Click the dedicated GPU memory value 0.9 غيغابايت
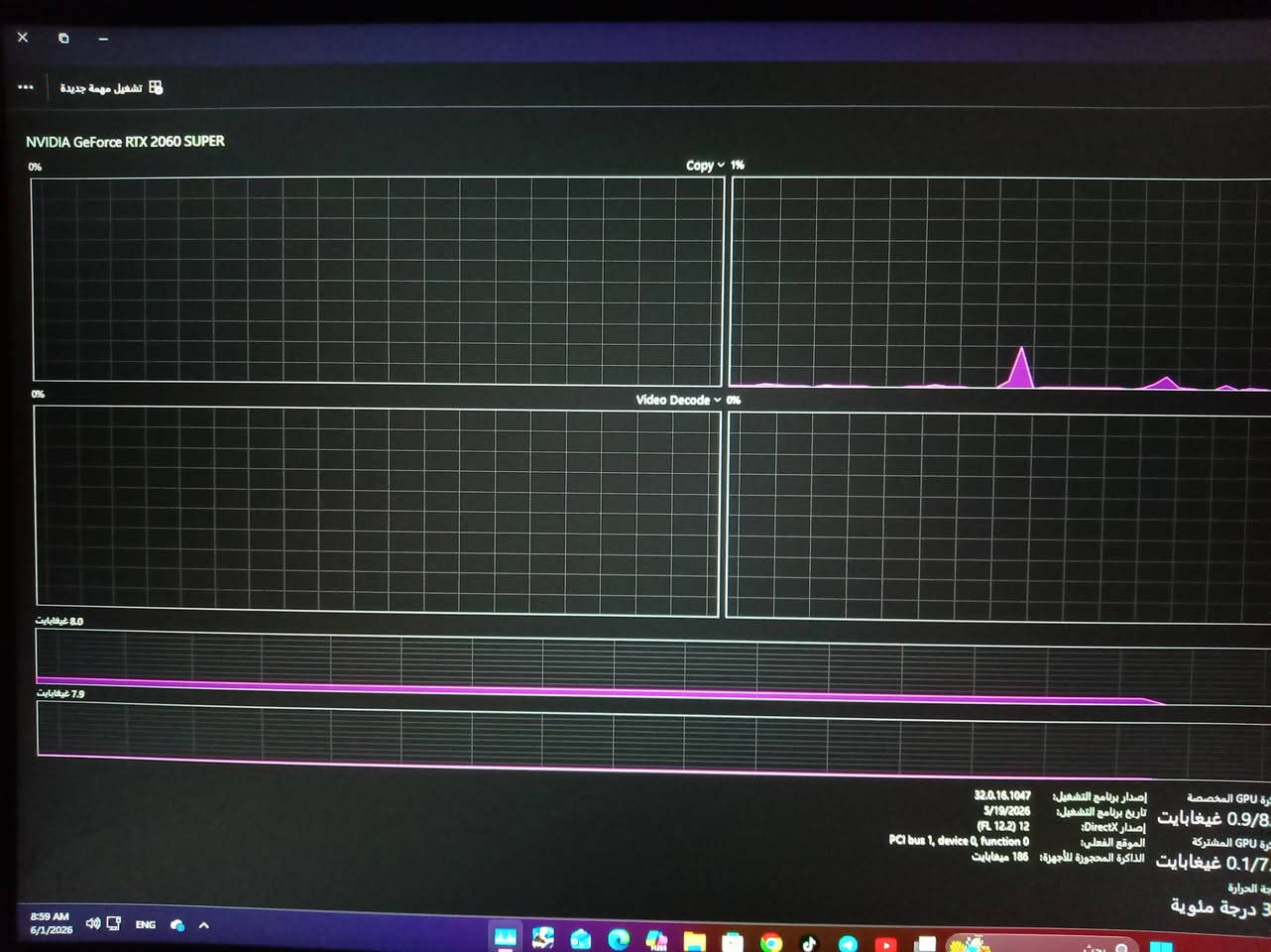1271x952 pixels. coord(1213,819)
